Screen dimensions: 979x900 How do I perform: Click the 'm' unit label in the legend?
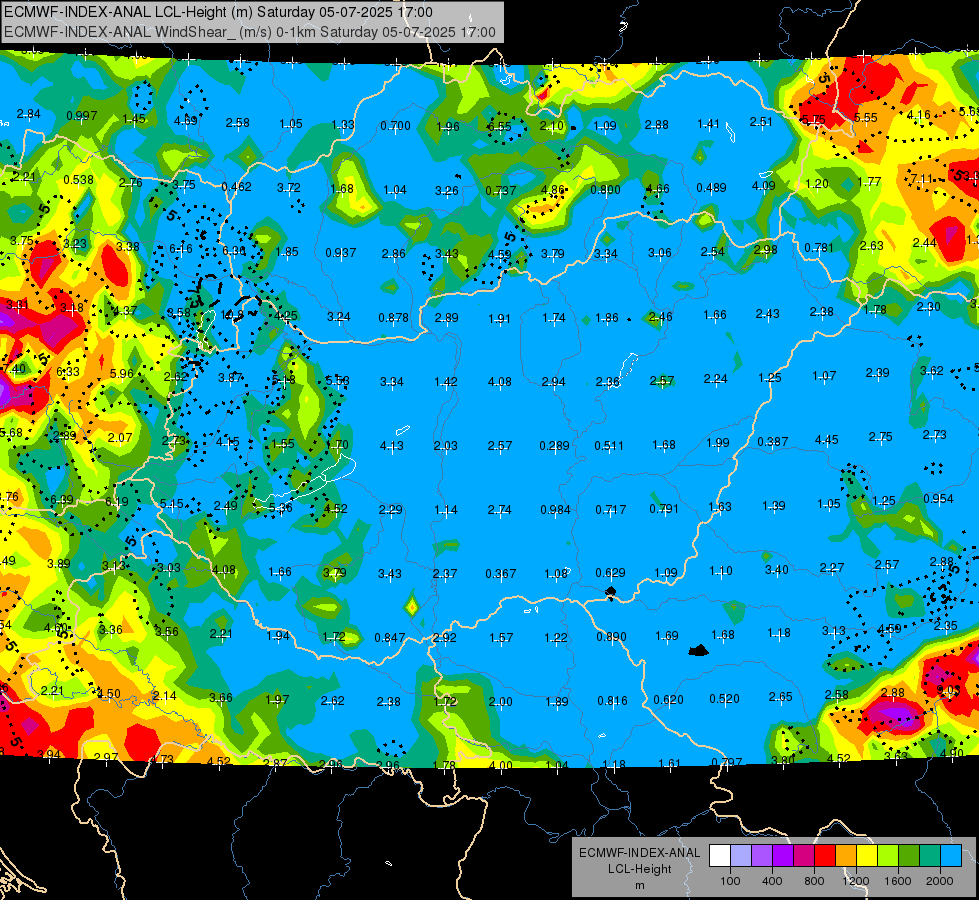point(640,885)
